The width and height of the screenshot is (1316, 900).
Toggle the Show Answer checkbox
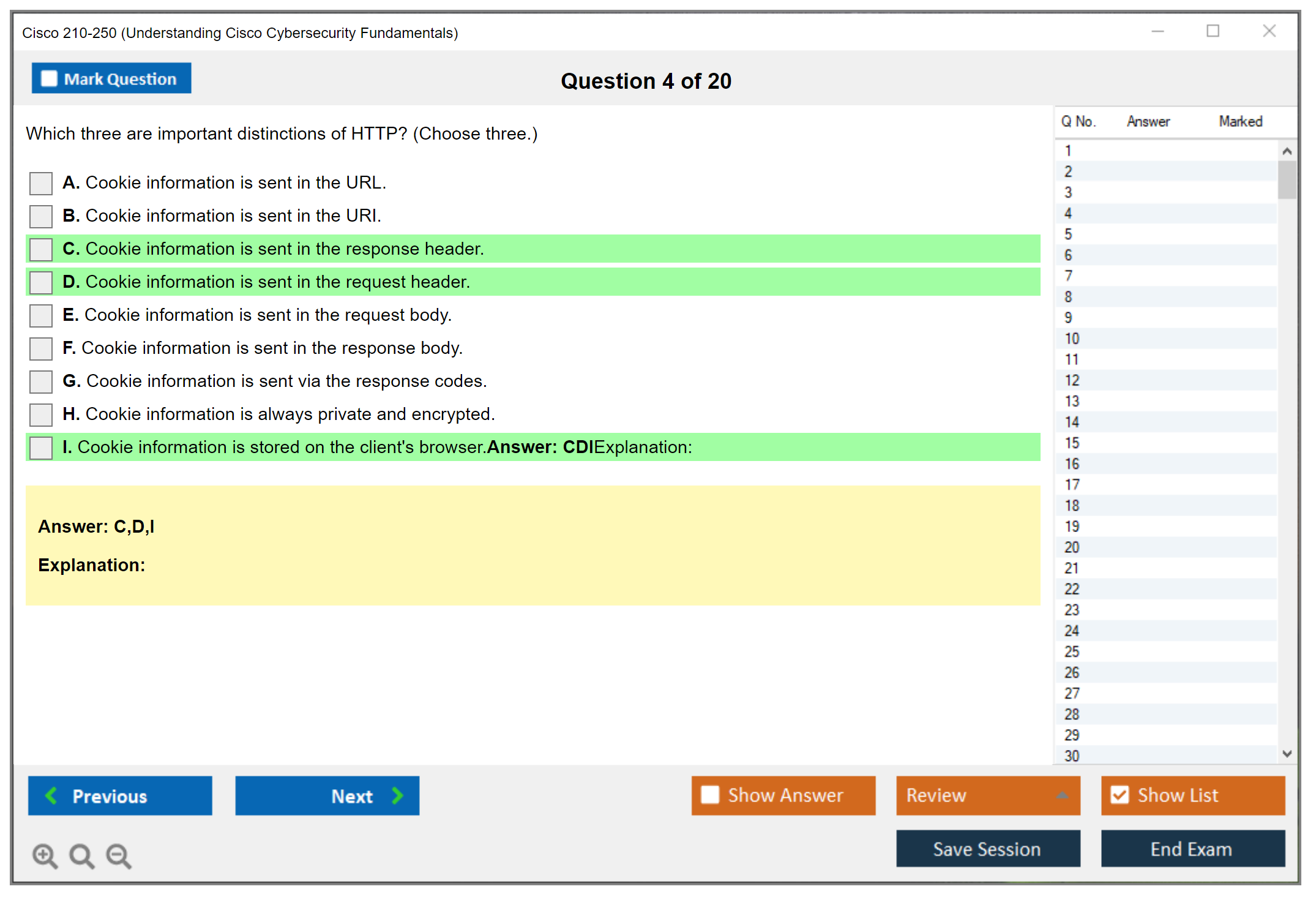(710, 795)
